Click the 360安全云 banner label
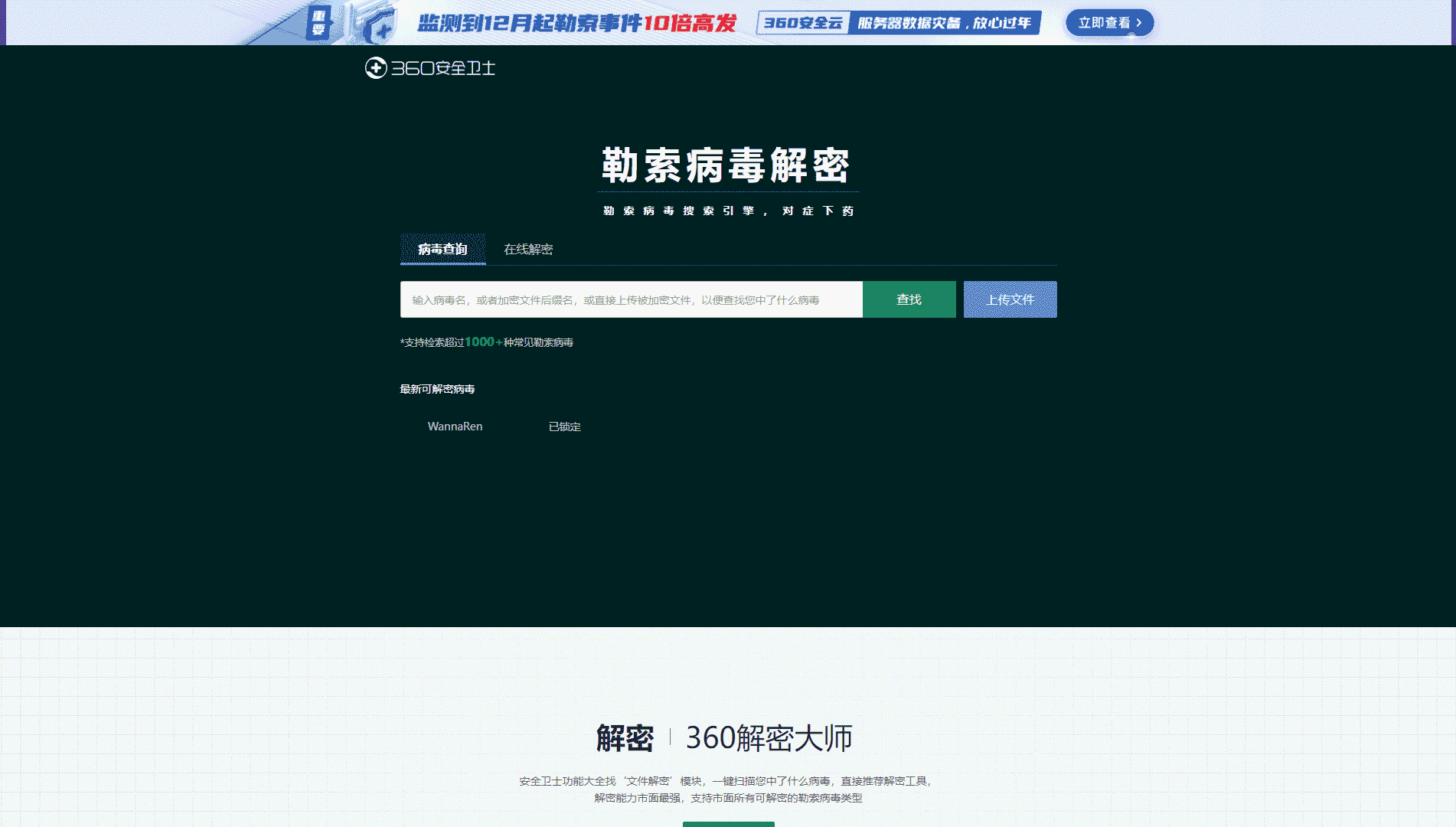The height and width of the screenshot is (827, 1456). coord(803,23)
